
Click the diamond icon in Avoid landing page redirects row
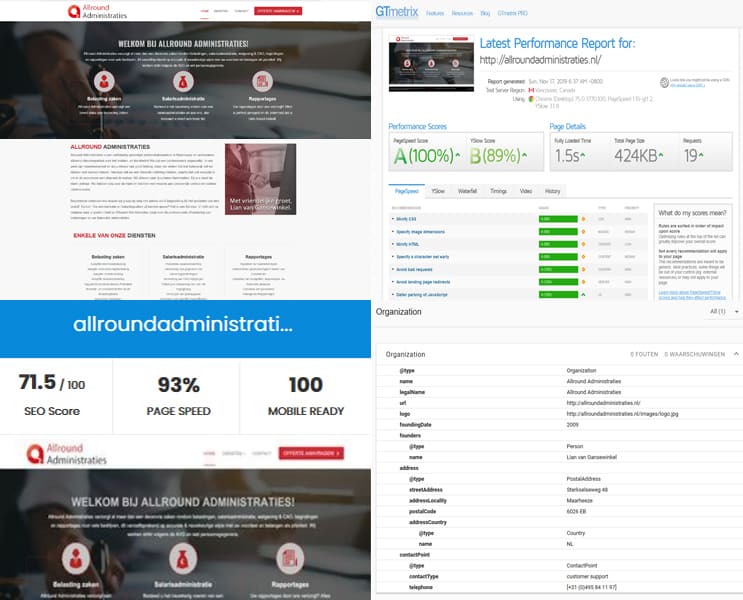[583, 282]
